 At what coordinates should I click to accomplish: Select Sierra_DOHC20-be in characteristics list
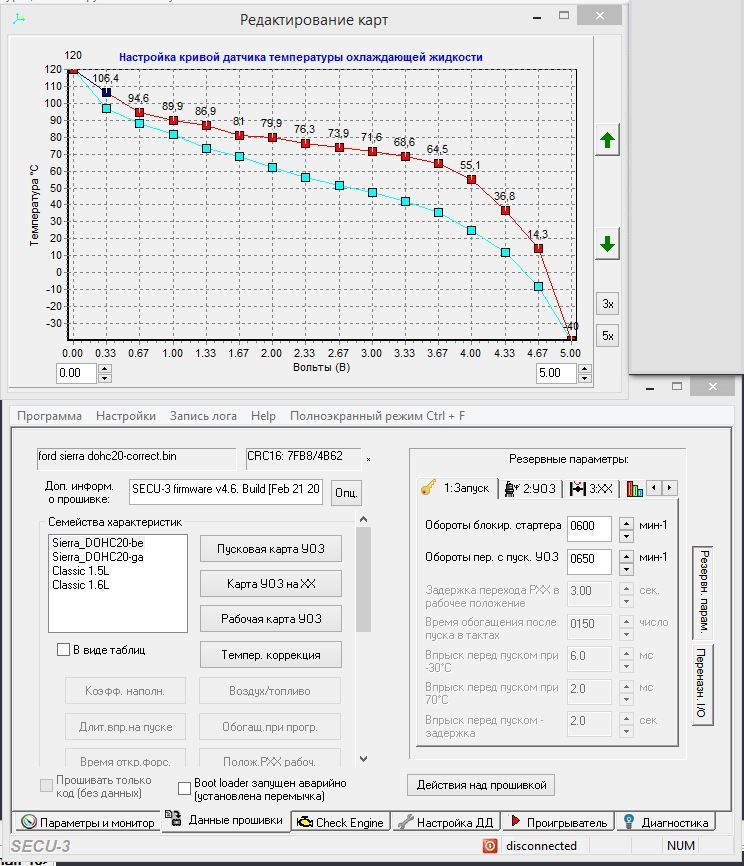pyautogui.click(x=98, y=543)
